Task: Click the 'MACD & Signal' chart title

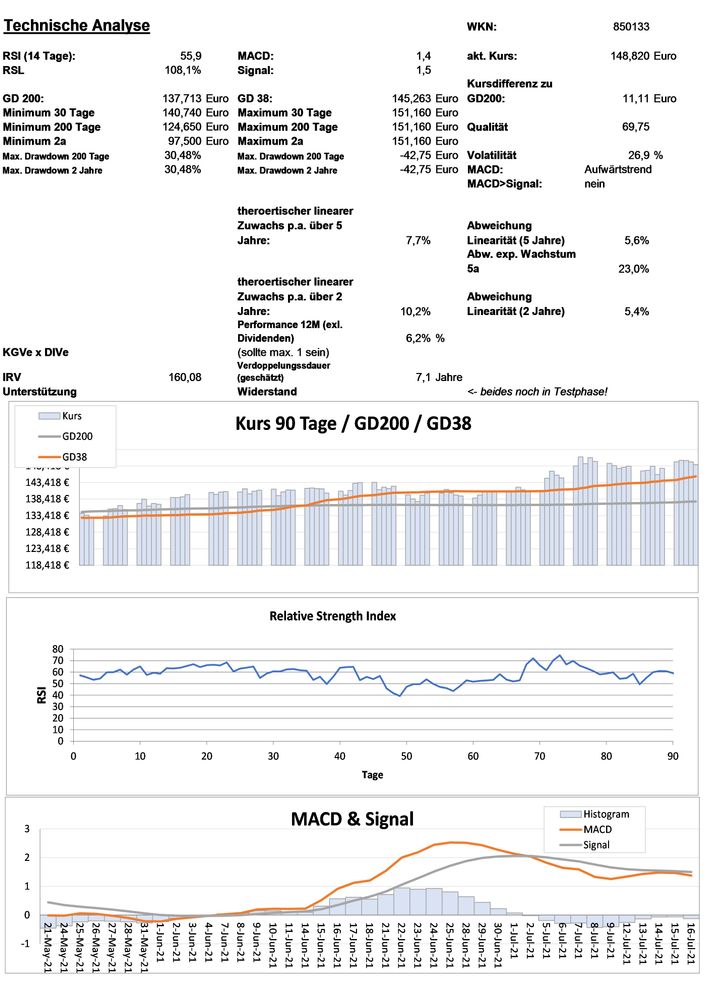Action: [x=352, y=819]
